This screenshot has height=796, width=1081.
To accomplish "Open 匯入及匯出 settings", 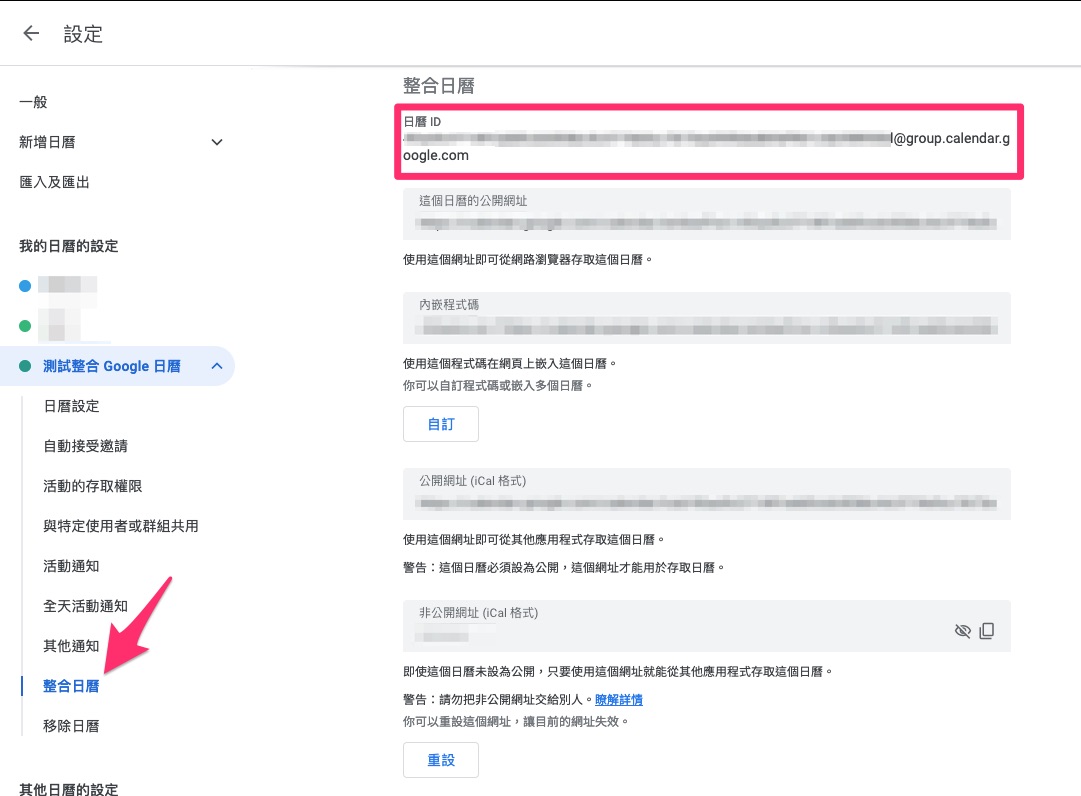I will pyautogui.click(x=54, y=182).
